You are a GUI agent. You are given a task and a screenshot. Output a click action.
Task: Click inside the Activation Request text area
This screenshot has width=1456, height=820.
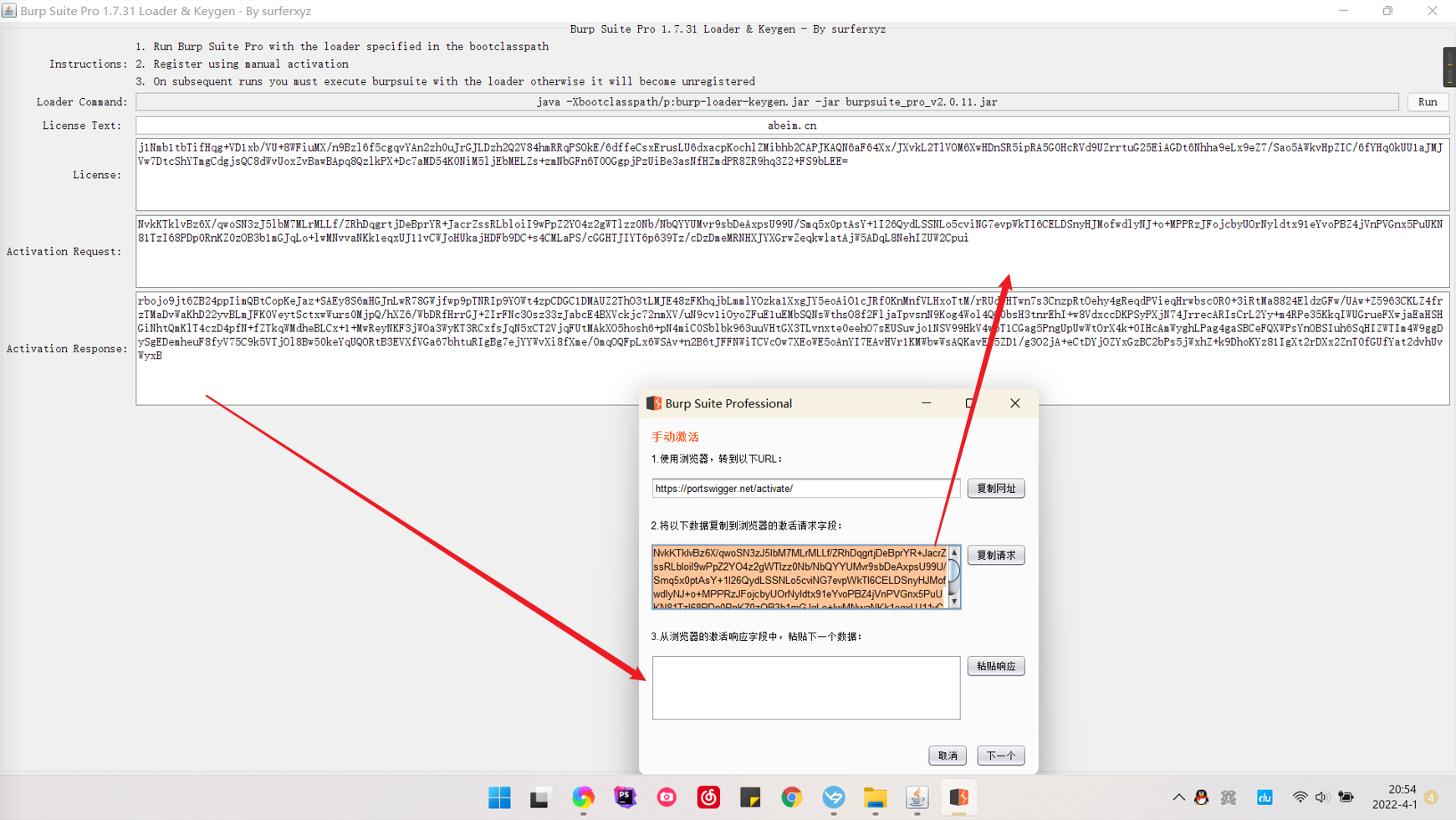point(792,252)
